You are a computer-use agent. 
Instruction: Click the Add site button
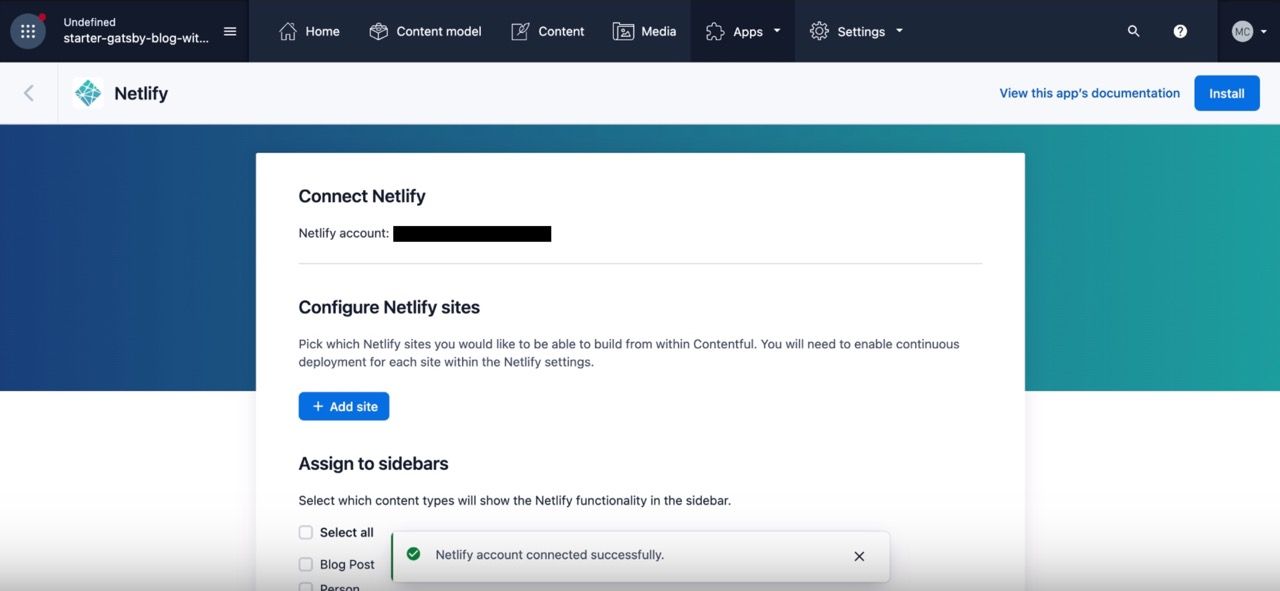coord(344,406)
